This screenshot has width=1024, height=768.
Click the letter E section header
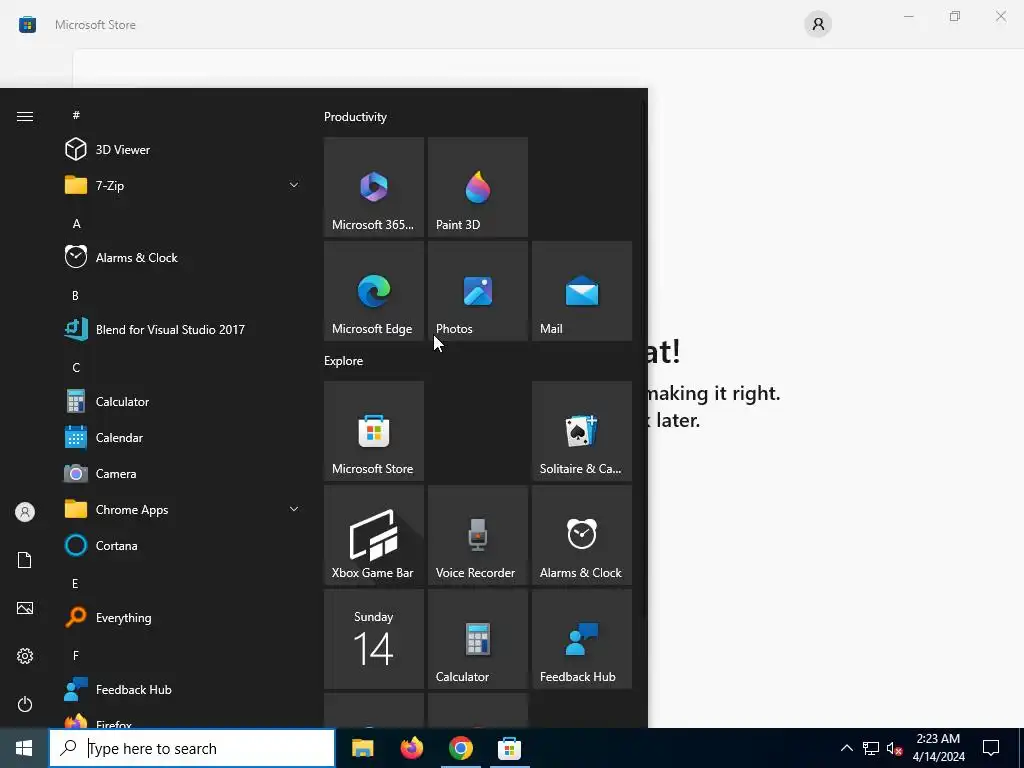point(75,583)
